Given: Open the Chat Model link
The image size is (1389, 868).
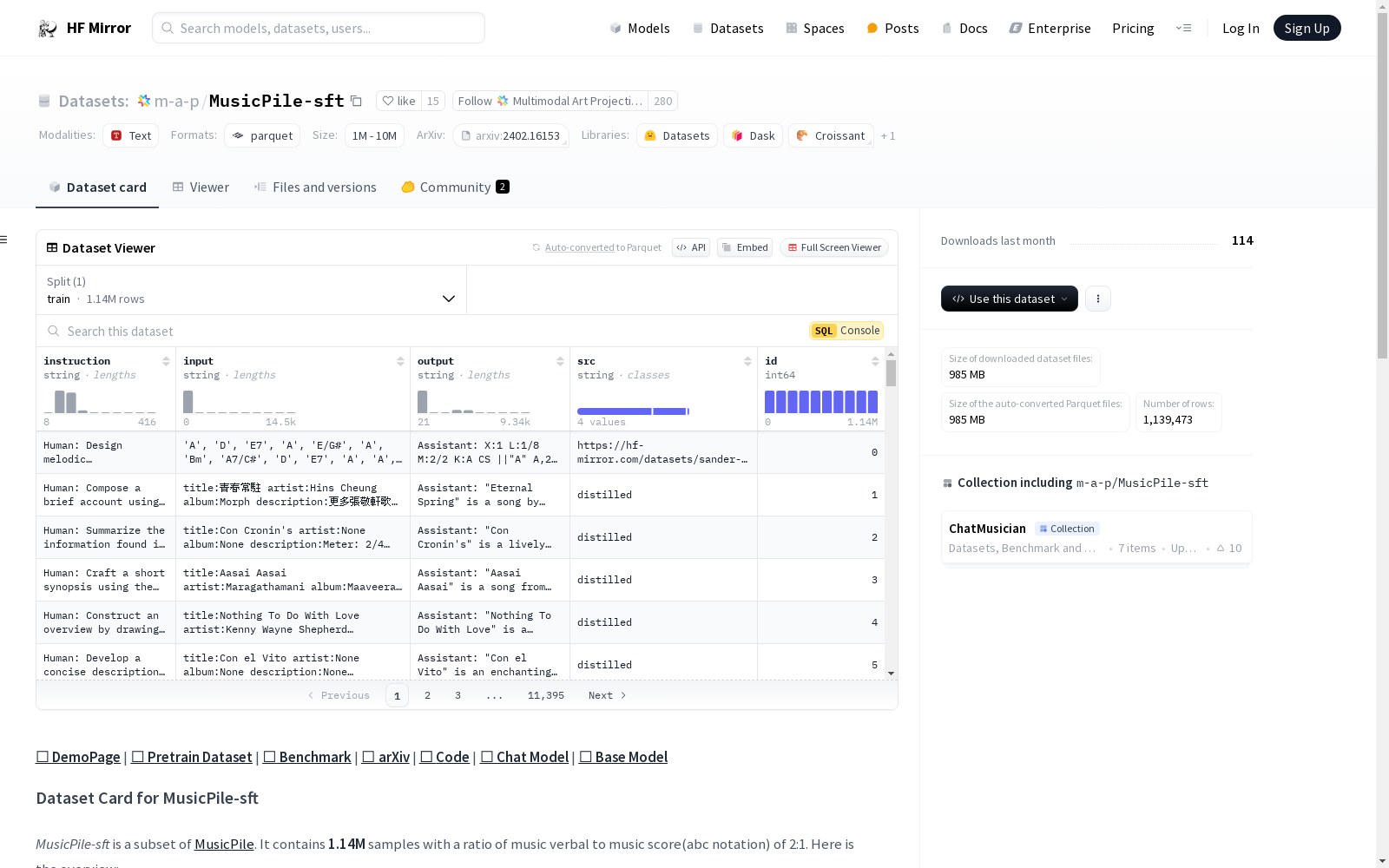Looking at the screenshot, I should (x=524, y=757).
